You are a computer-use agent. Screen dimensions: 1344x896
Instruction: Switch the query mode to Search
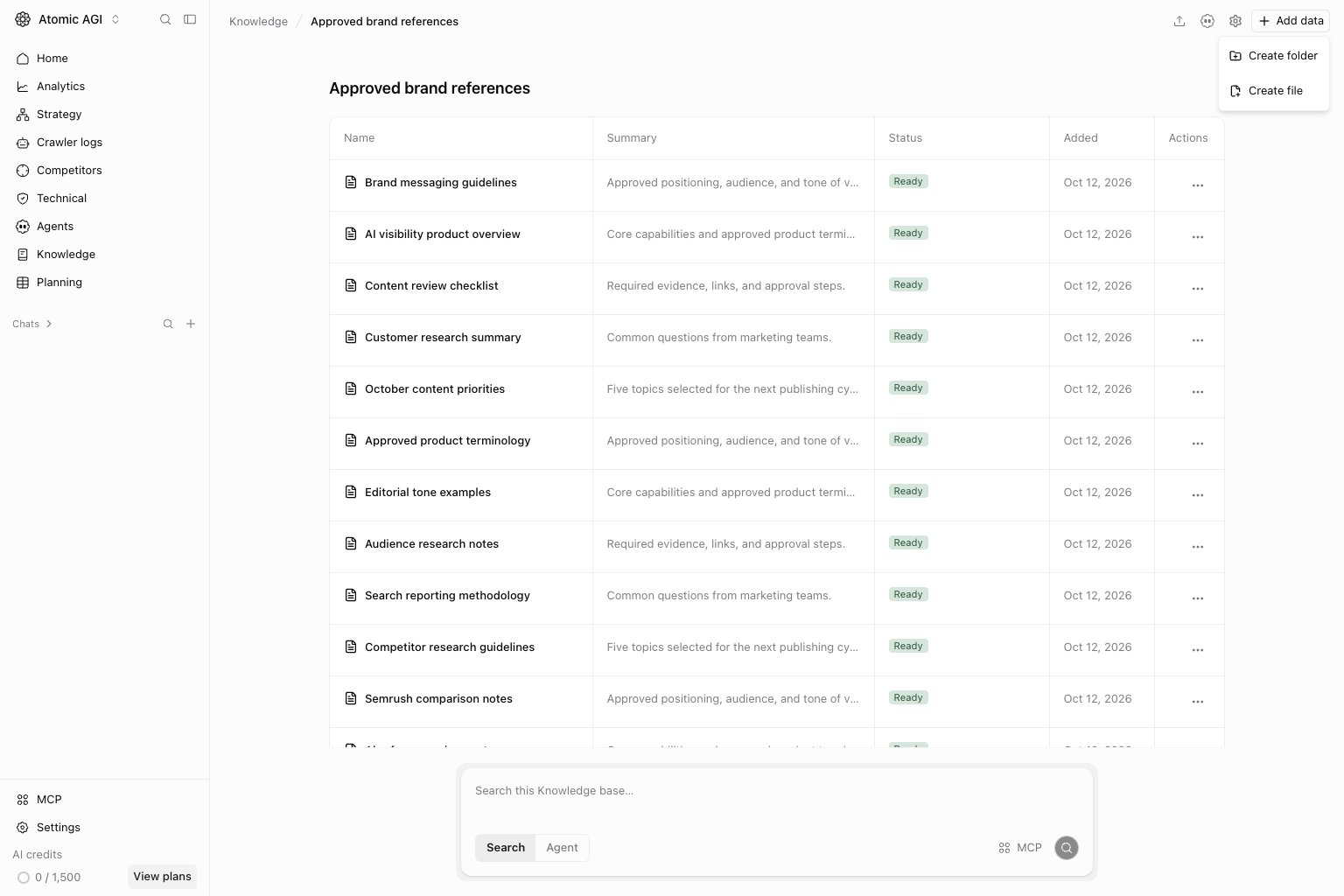coord(506,848)
